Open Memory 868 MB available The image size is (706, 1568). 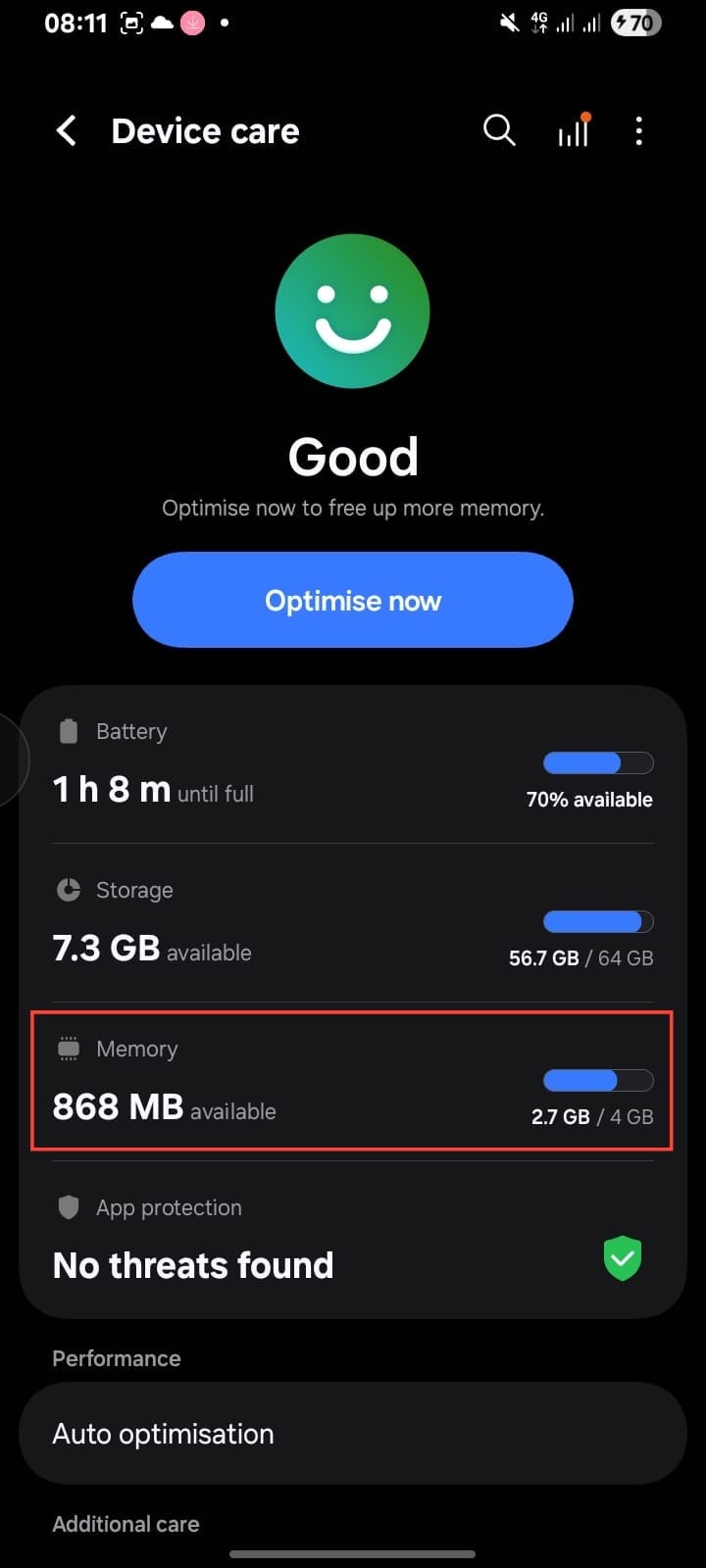tap(294, 1082)
